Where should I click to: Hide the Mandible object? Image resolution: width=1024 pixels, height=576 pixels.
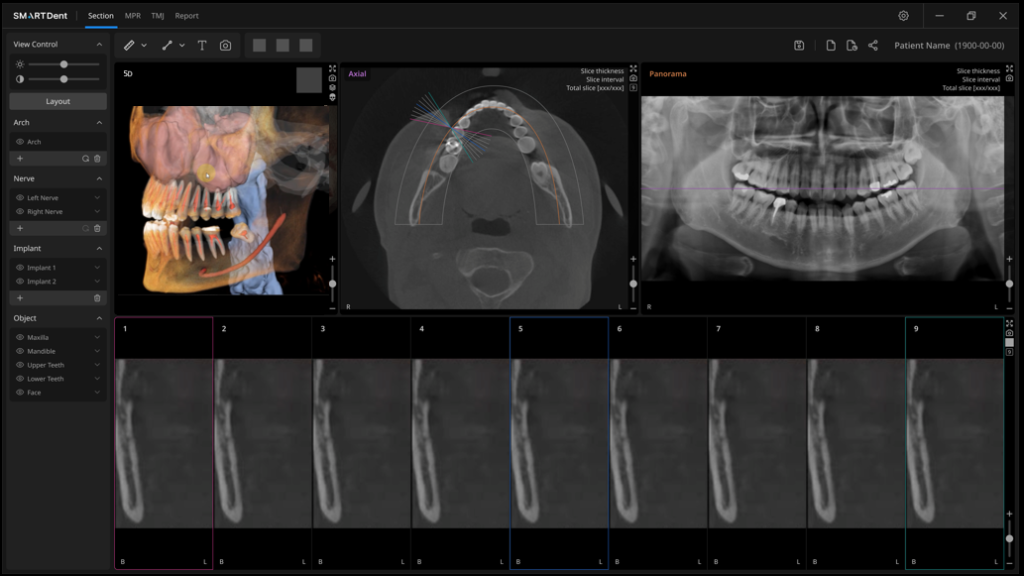click(x=20, y=352)
